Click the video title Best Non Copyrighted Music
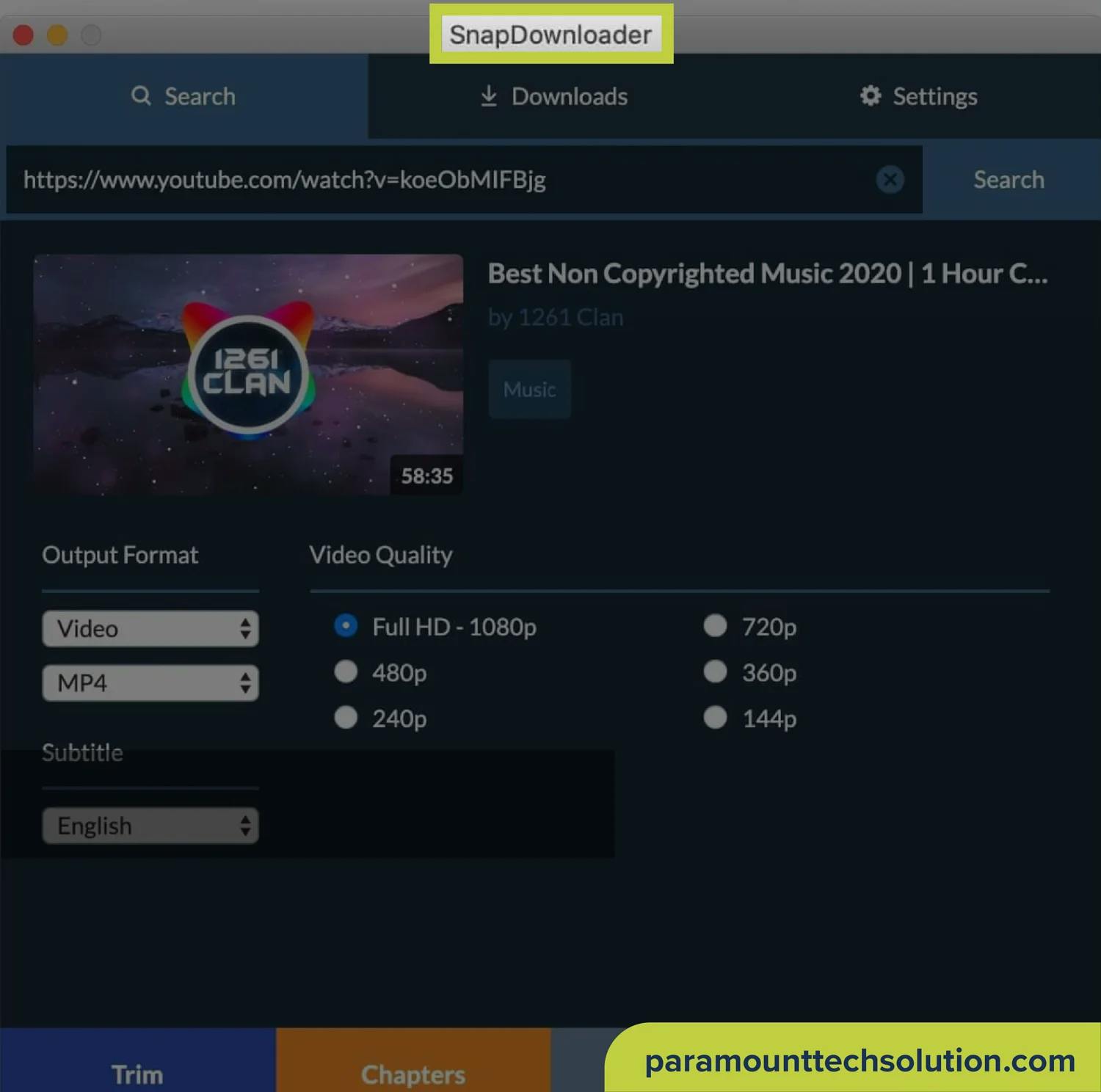1101x1092 pixels. click(768, 274)
